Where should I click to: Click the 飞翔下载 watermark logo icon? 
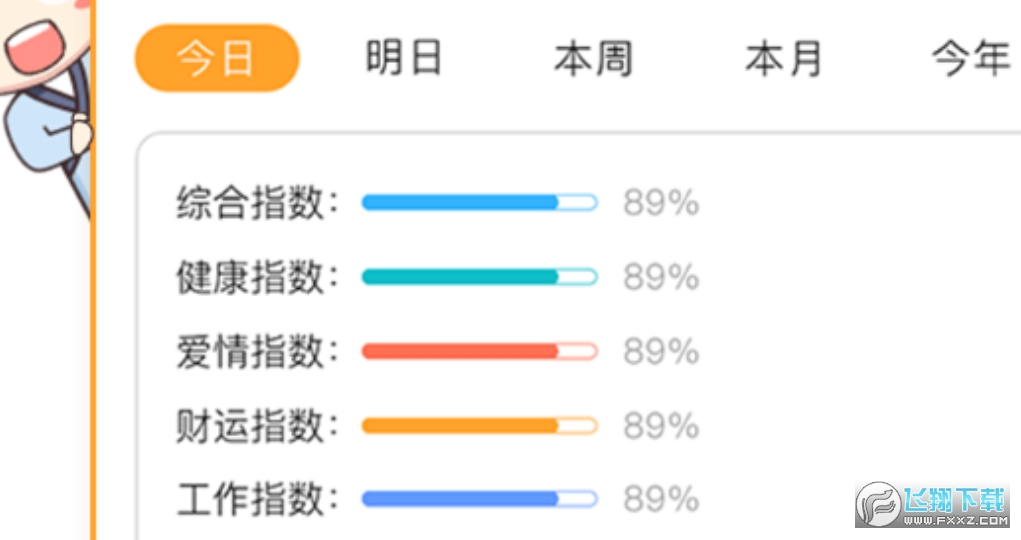click(878, 504)
